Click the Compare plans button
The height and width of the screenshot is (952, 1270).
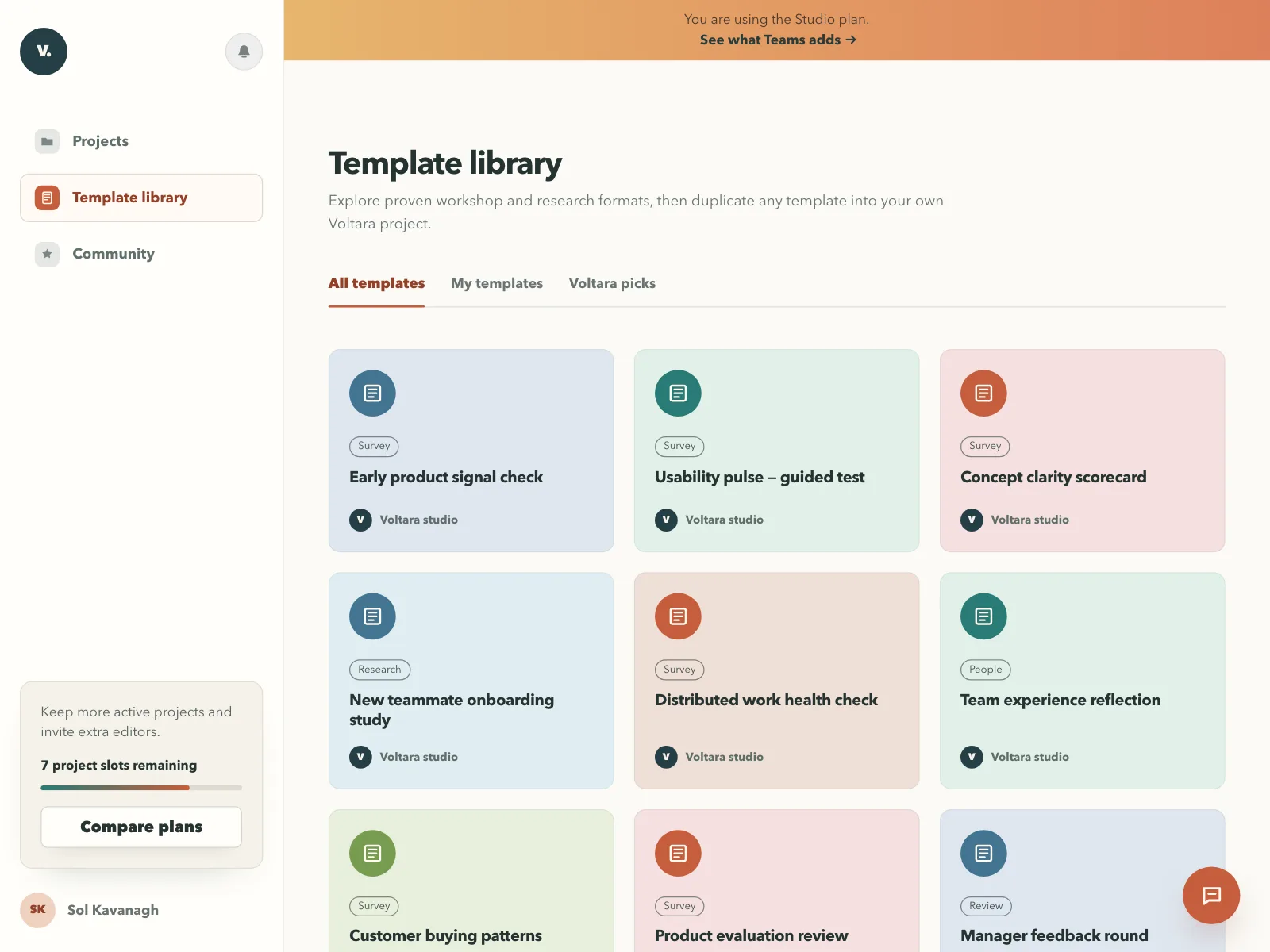[x=141, y=827]
